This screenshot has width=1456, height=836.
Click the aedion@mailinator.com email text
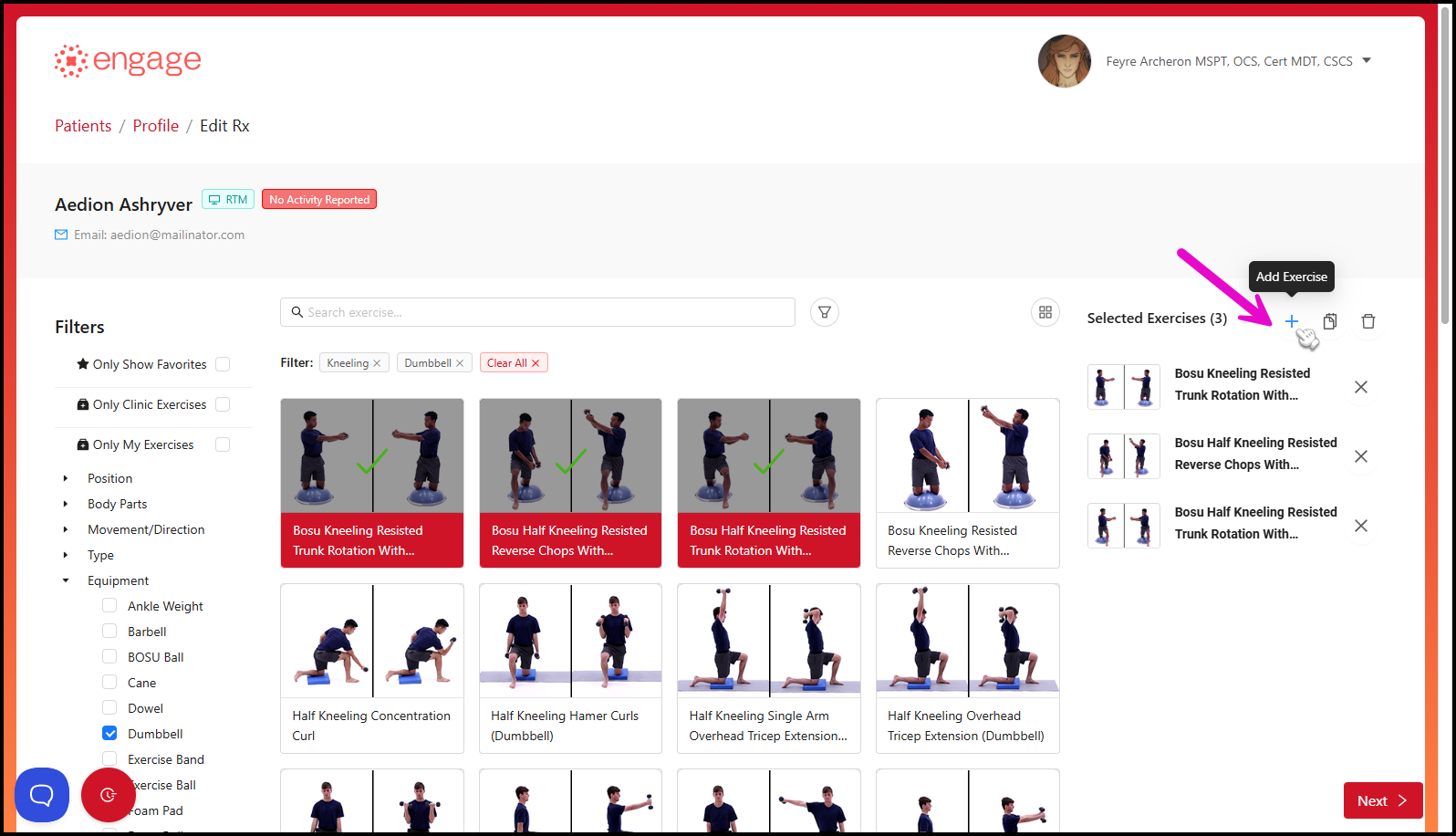(x=178, y=235)
